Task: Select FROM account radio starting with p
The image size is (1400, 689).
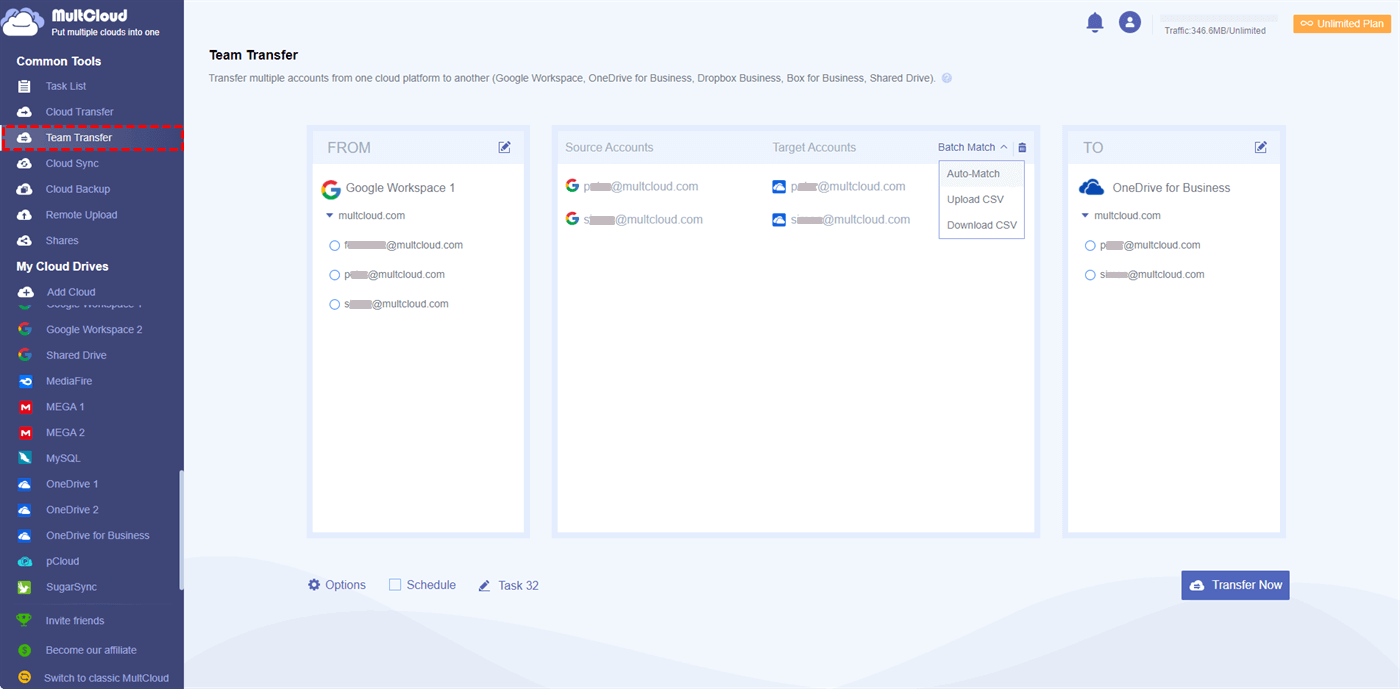Action: tap(334, 275)
